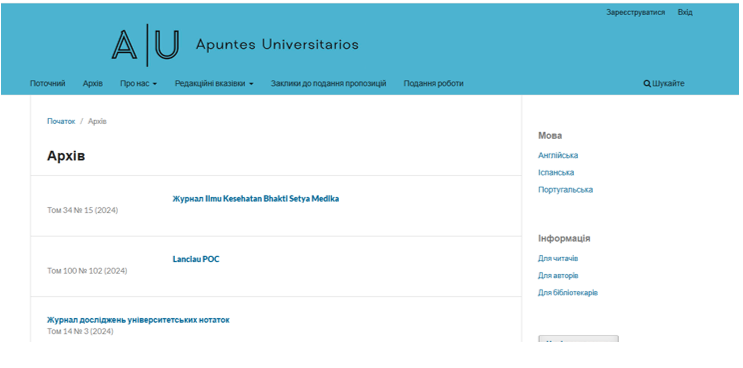Viewport: 743px width, 368px height.
Task: Expand the Редакційні вказівки dropdown
Action: pos(214,84)
